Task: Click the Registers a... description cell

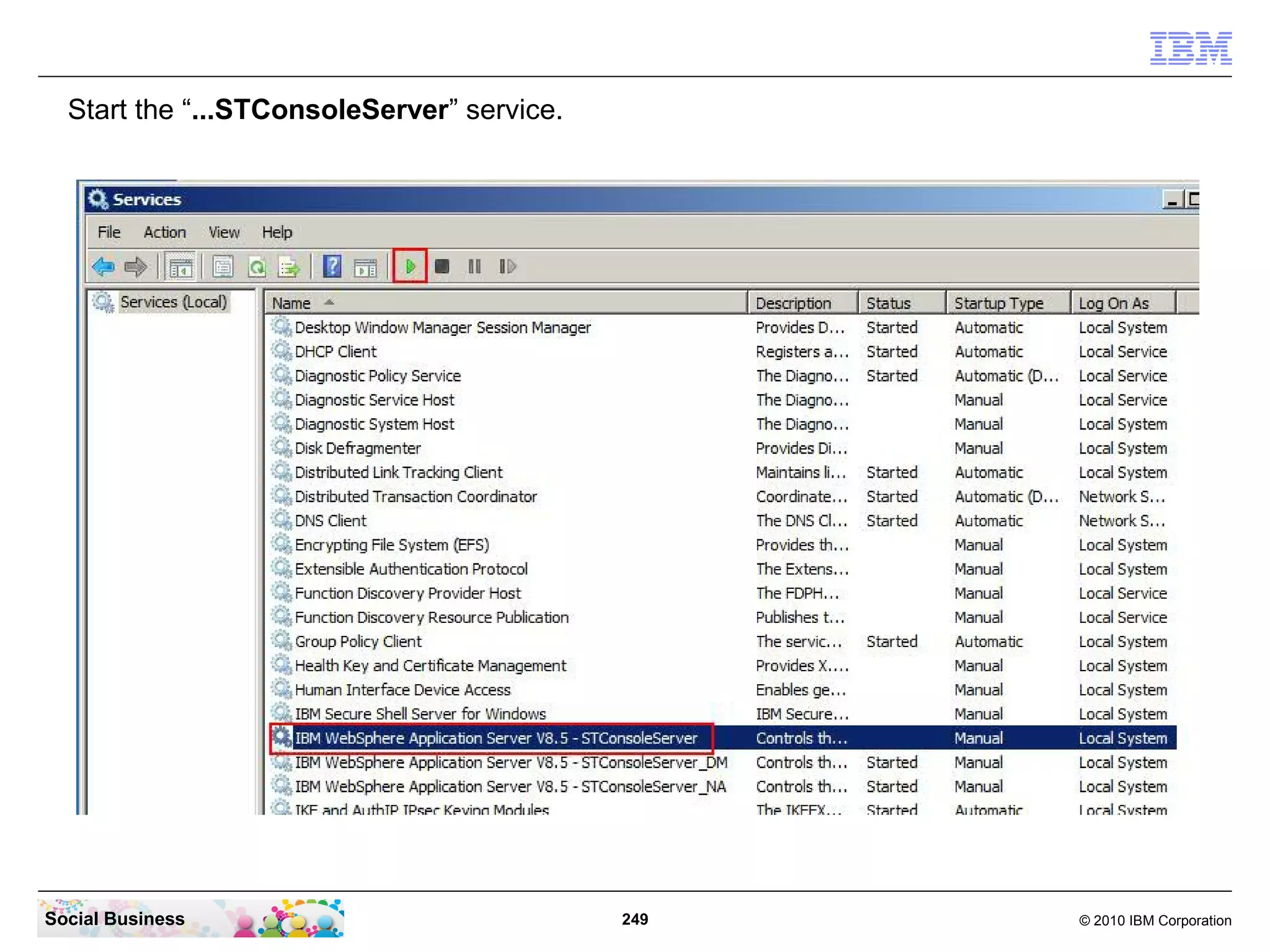Action: pyautogui.click(x=802, y=351)
